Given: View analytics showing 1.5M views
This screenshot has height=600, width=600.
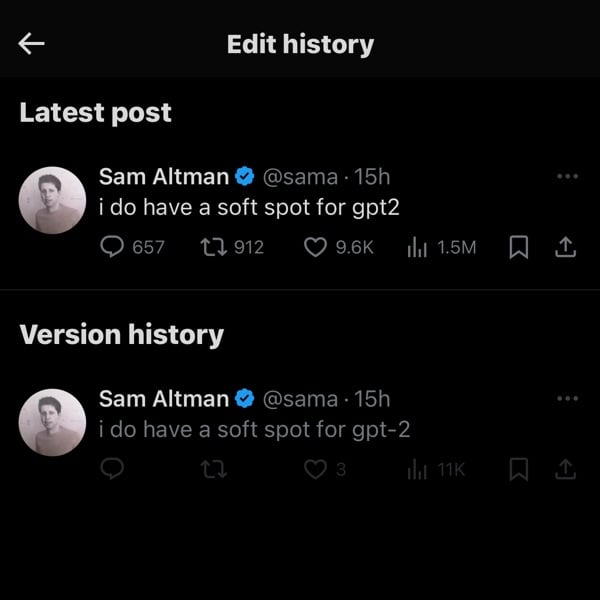Looking at the screenshot, I should [418, 246].
